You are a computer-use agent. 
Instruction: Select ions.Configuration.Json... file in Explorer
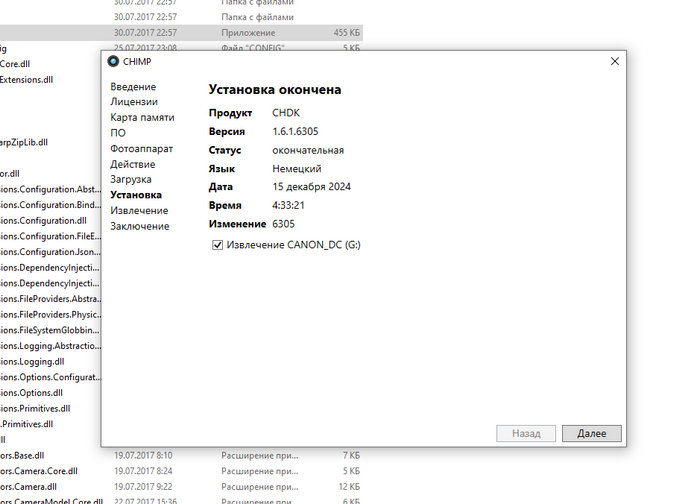[x=50, y=252]
